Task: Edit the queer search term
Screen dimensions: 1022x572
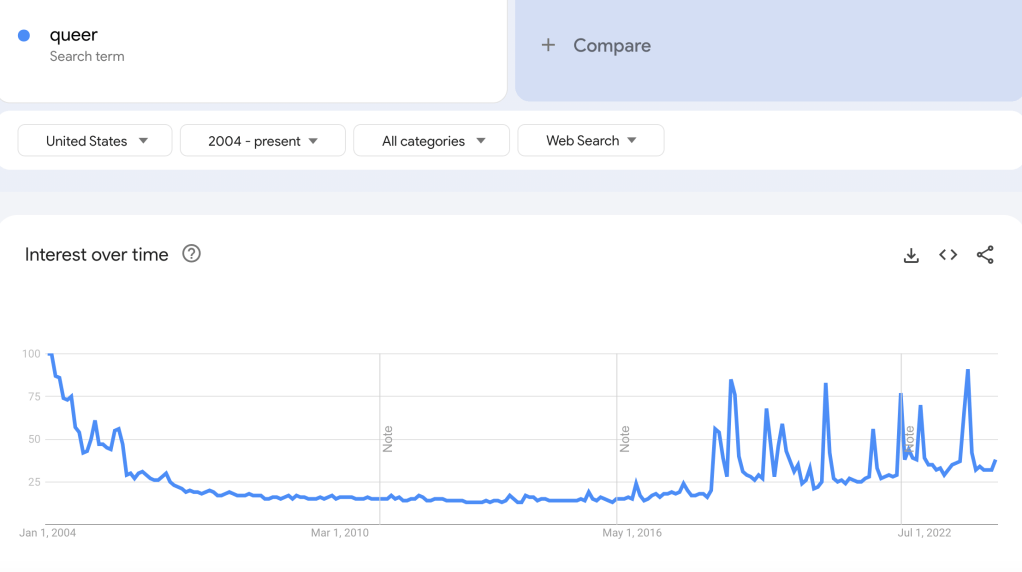Action: point(74,35)
